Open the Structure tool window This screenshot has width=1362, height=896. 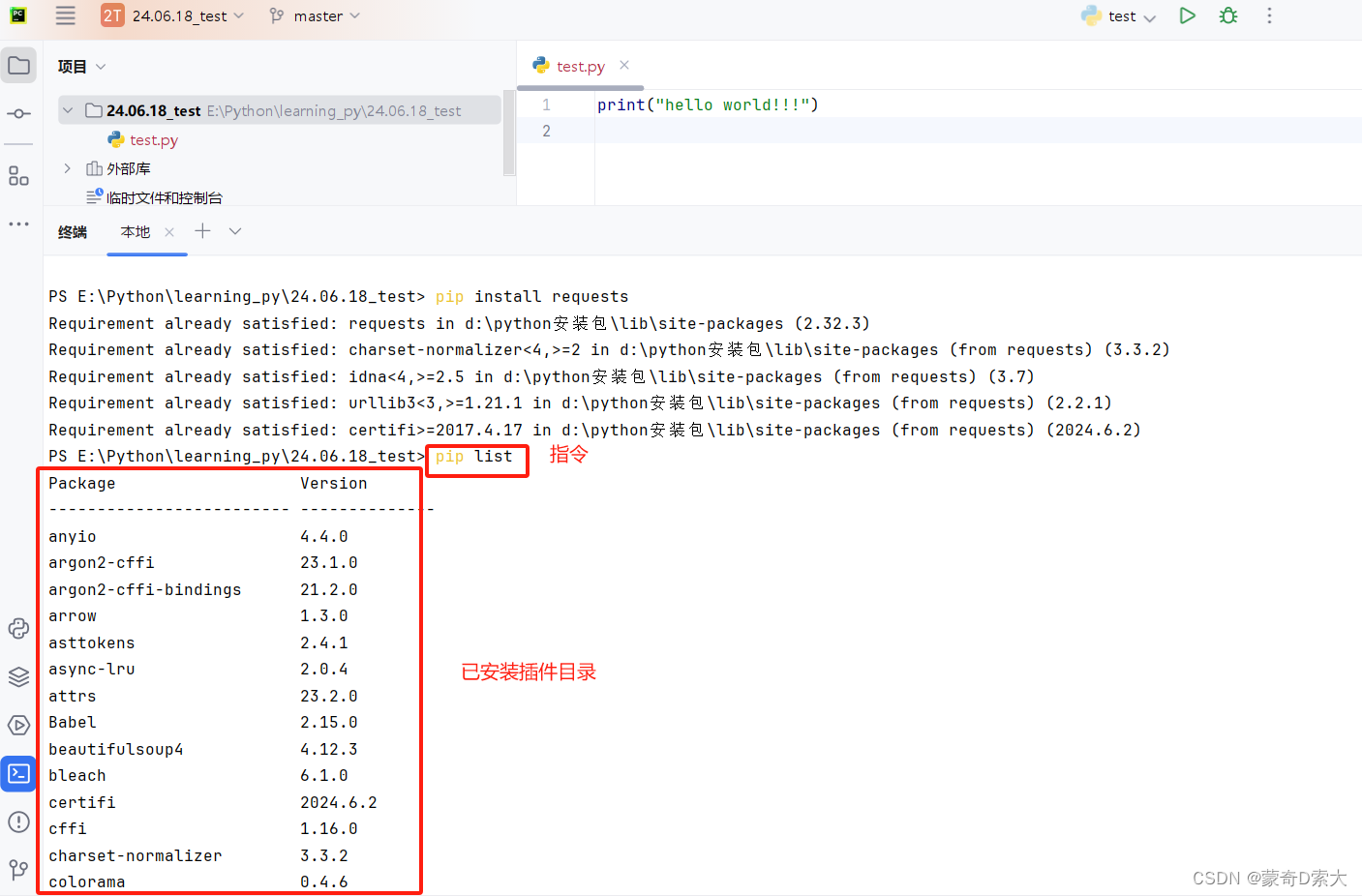coord(18,176)
